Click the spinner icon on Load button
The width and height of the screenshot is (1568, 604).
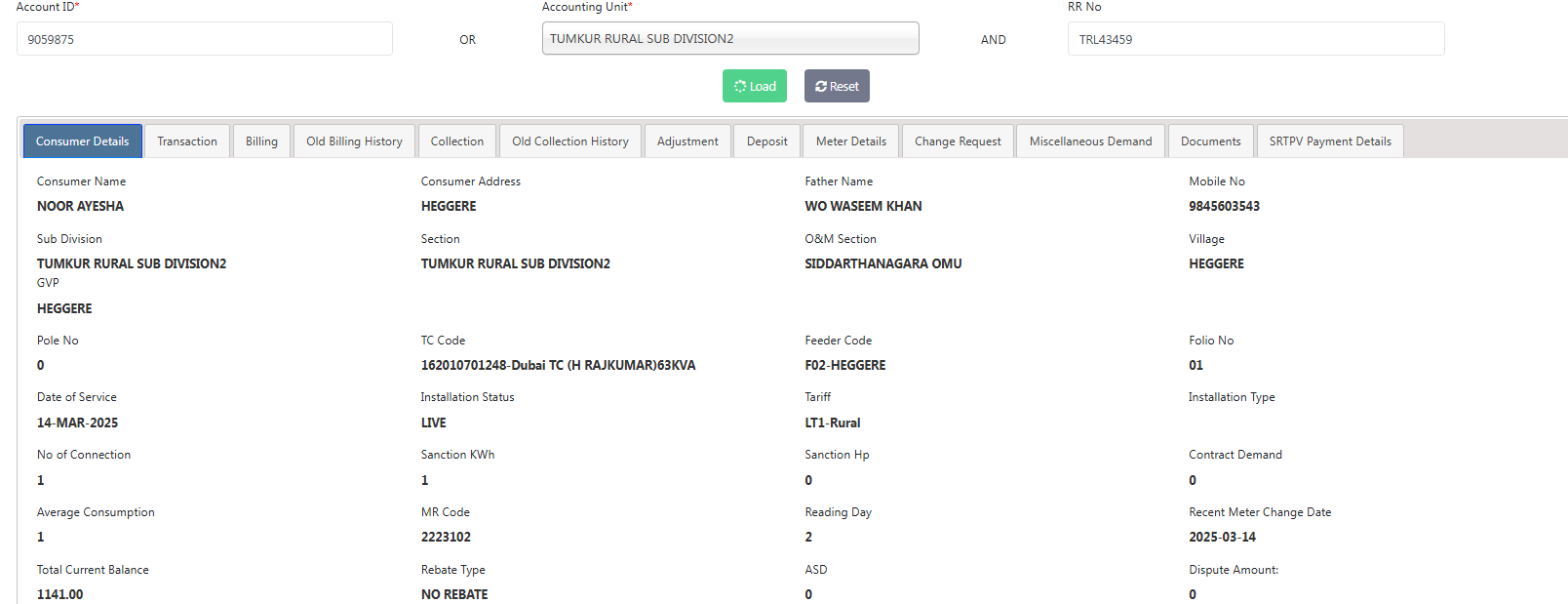click(740, 86)
